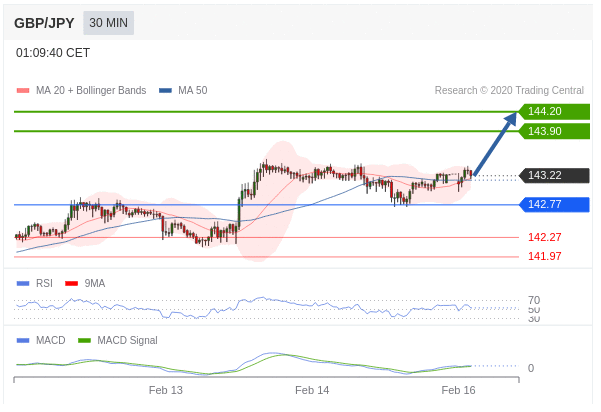Click the MACD blue legend swatch
The width and height of the screenshot is (601, 412).
(x=23, y=340)
